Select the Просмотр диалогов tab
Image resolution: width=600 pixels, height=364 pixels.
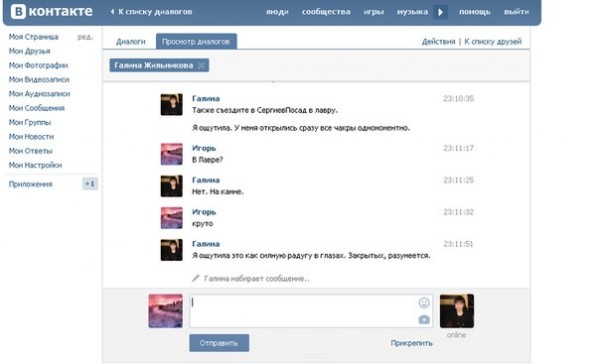(196, 41)
